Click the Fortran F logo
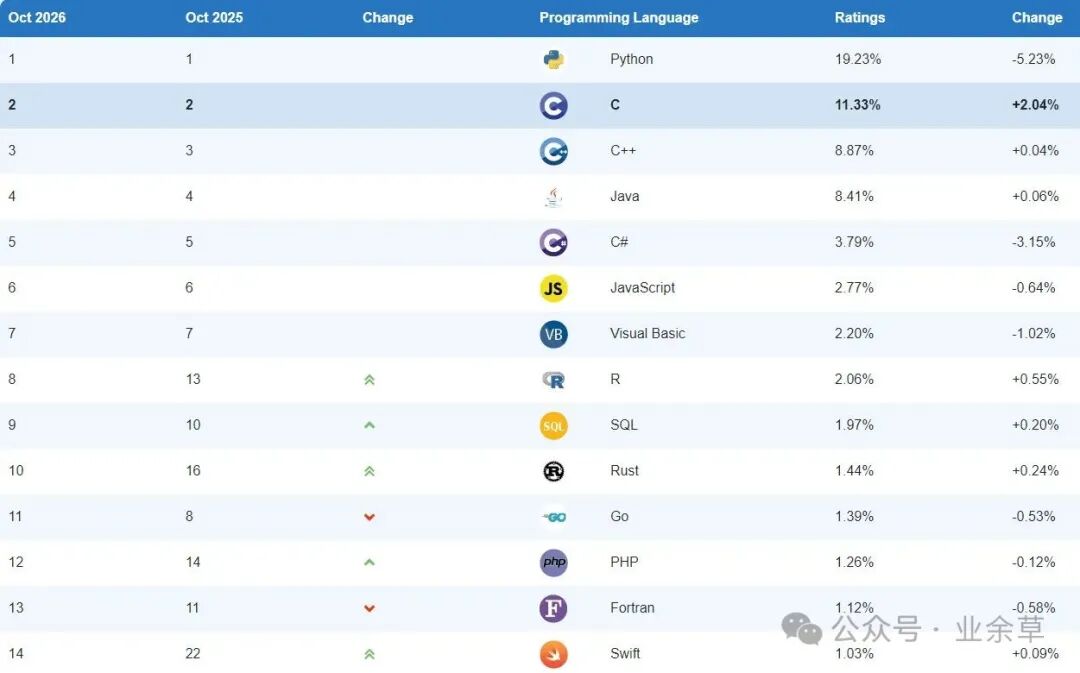Screen dimensions: 1080x673 tap(553, 608)
